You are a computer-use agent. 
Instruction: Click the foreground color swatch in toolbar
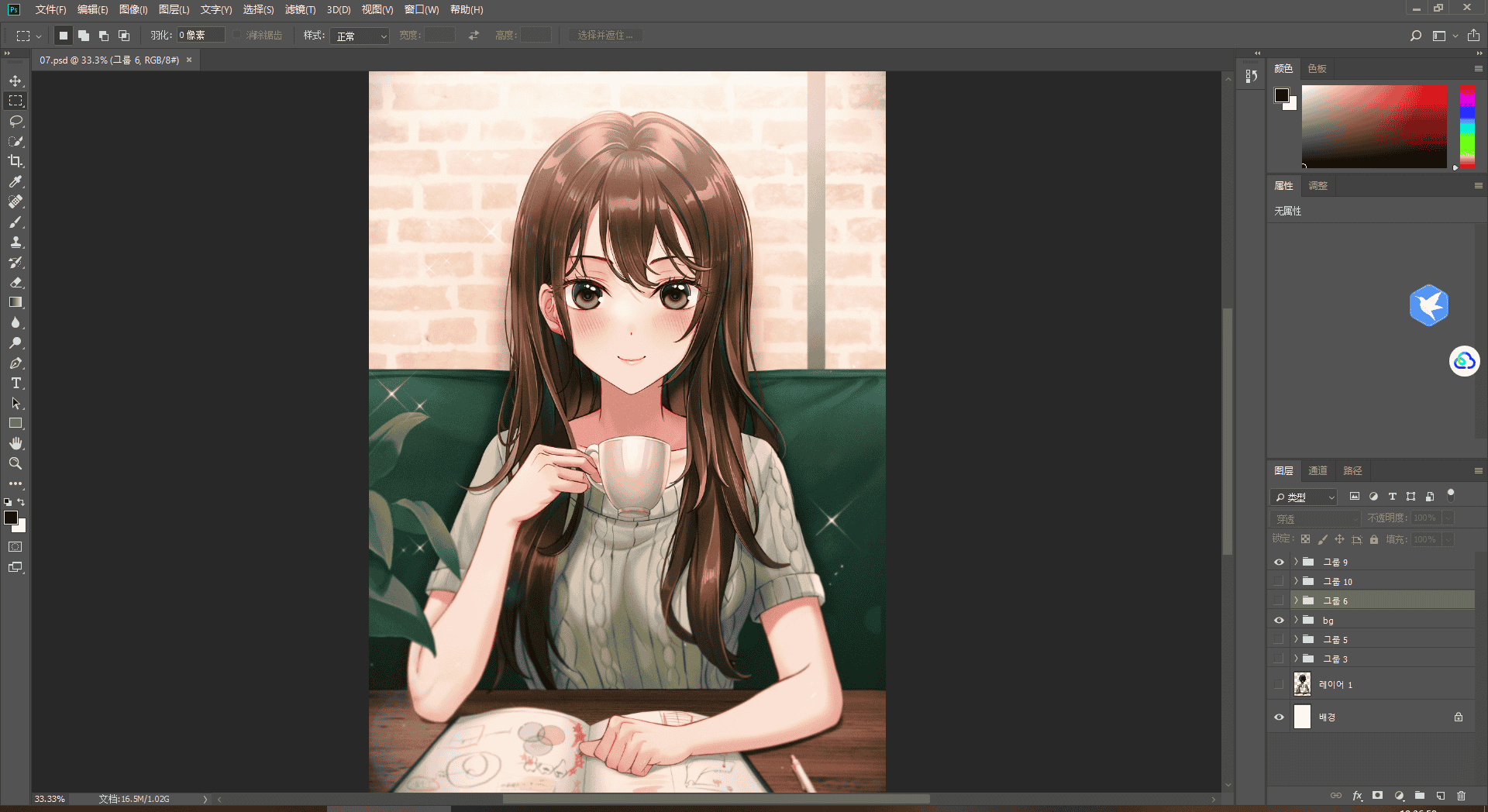[x=11, y=518]
